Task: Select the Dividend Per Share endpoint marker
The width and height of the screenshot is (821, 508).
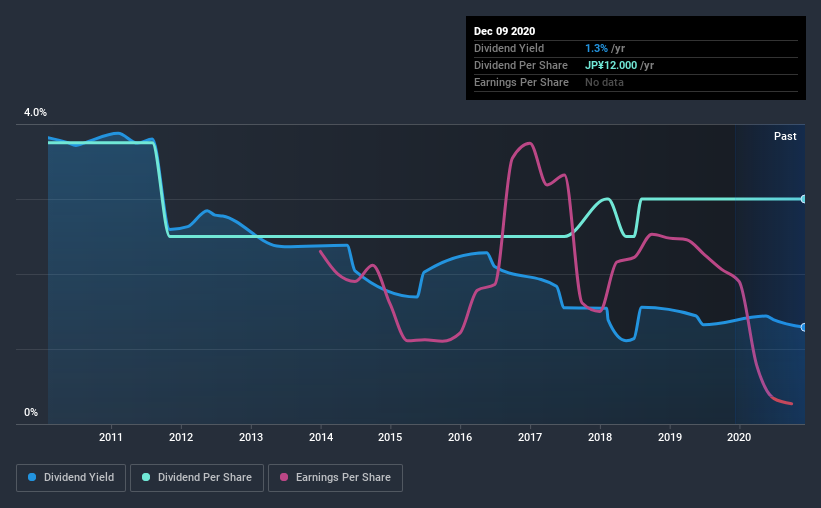Action: click(x=804, y=199)
